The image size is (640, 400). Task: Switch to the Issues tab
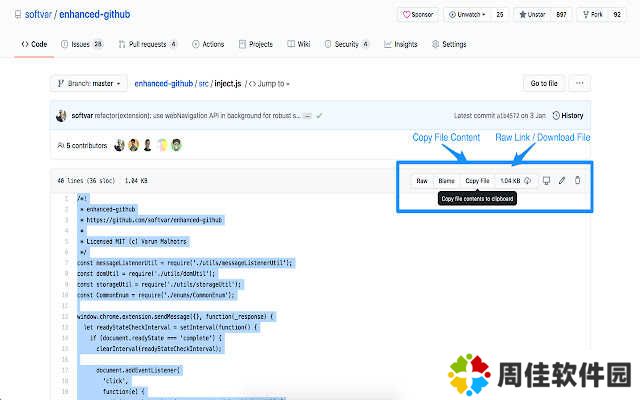pyautogui.click(x=81, y=44)
